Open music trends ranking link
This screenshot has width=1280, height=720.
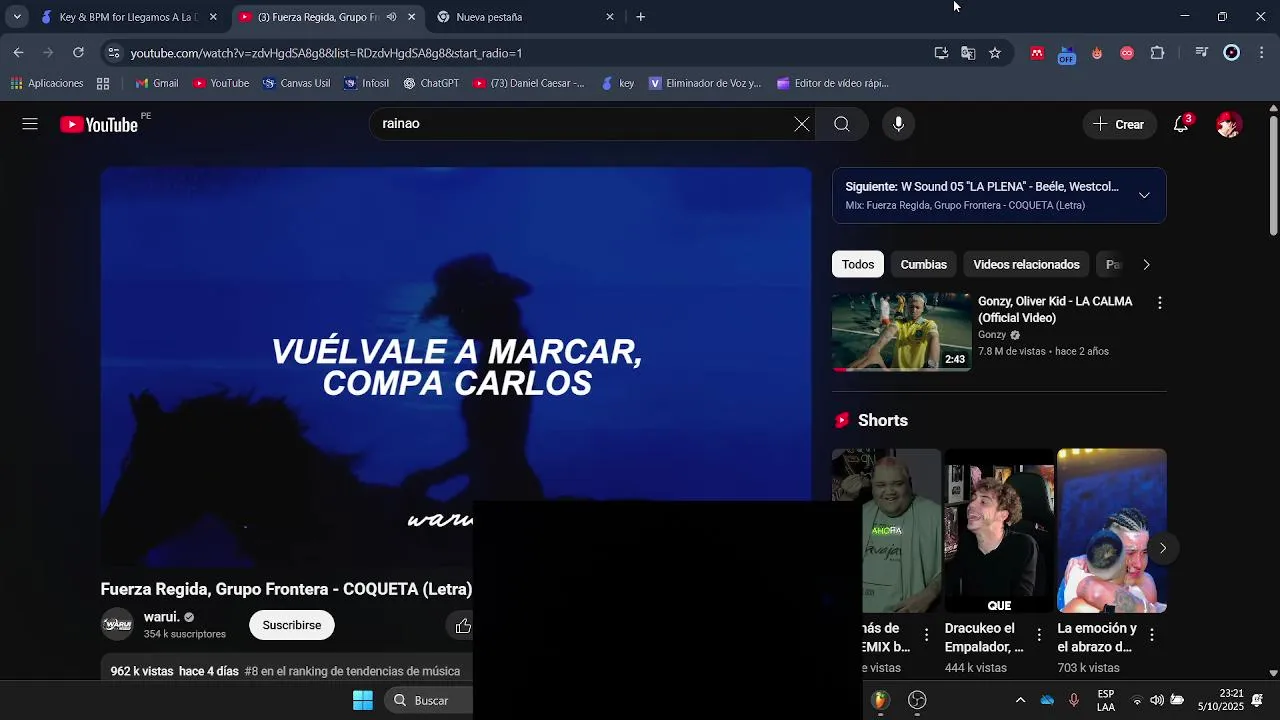click(x=353, y=671)
